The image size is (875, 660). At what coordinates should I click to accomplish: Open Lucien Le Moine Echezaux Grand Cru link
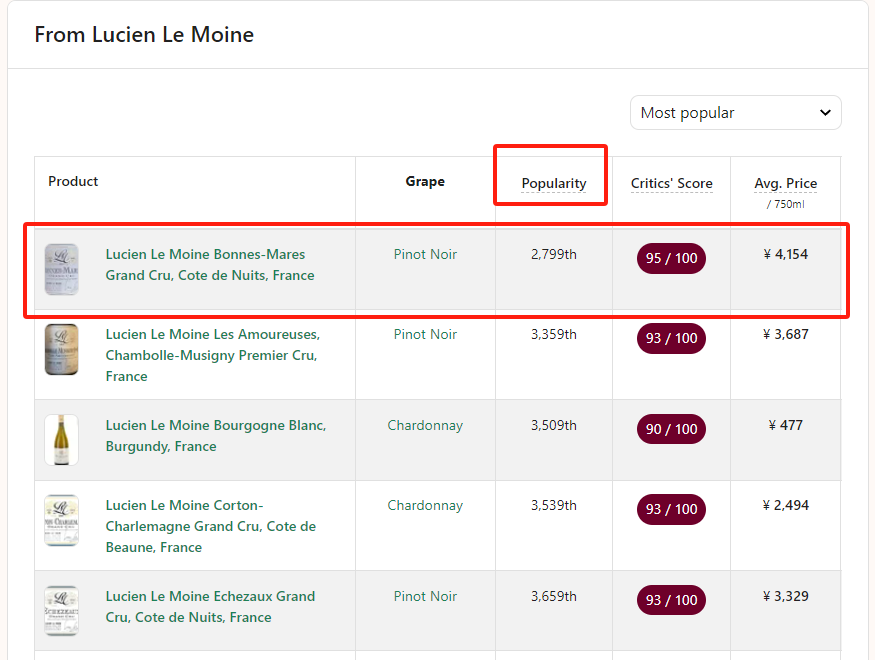point(210,606)
